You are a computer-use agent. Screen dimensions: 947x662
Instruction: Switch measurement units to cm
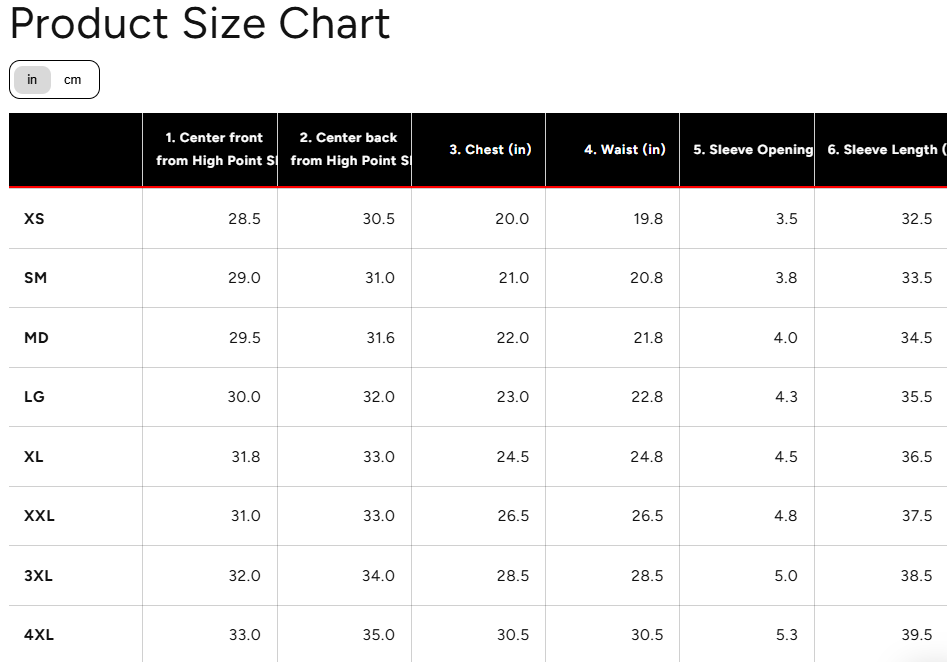click(x=72, y=80)
